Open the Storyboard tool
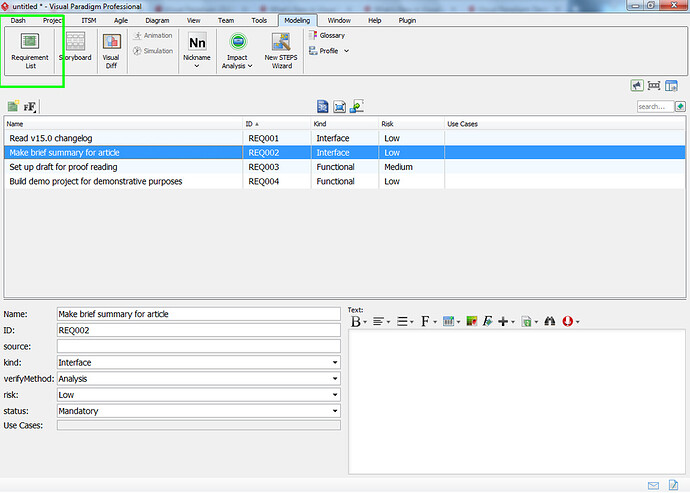Image resolution: width=690 pixels, height=493 pixels. pyautogui.click(x=75, y=47)
